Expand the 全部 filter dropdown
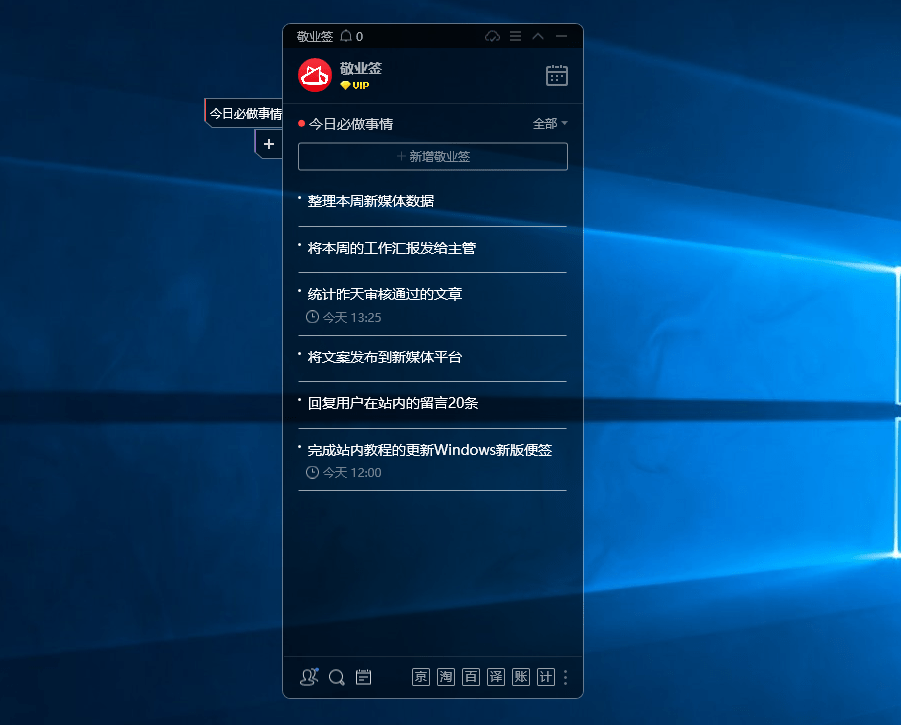Viewport: 901px width, 725px height. (x=550, y=124)
